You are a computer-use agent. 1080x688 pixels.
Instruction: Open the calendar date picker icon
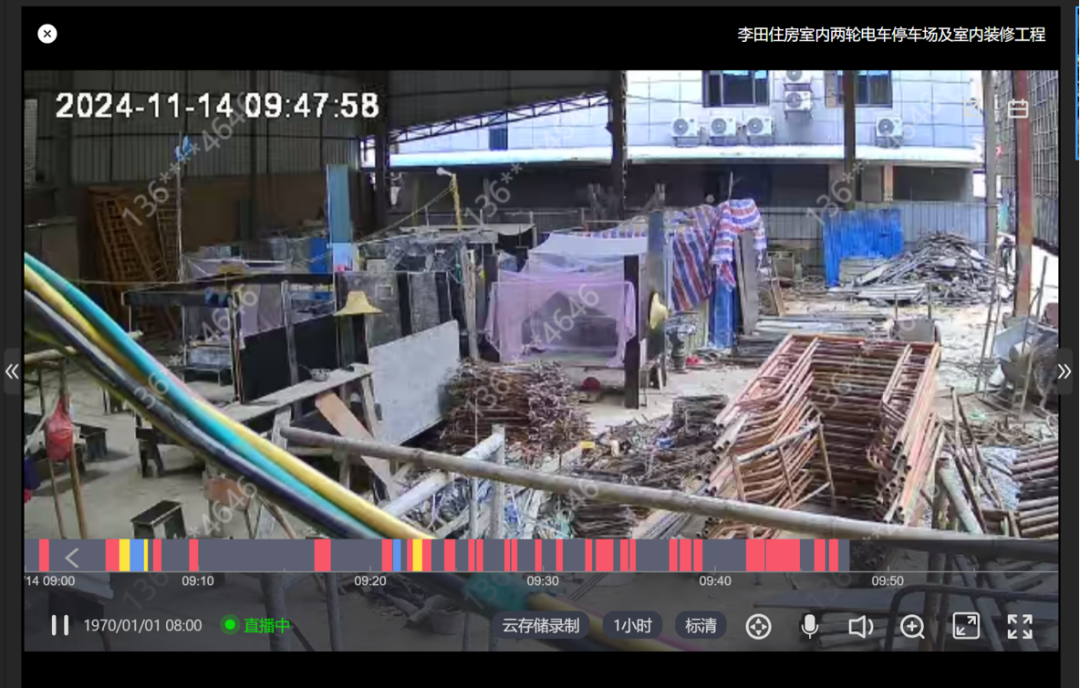pyautogui.click(x=1018, y=109)
